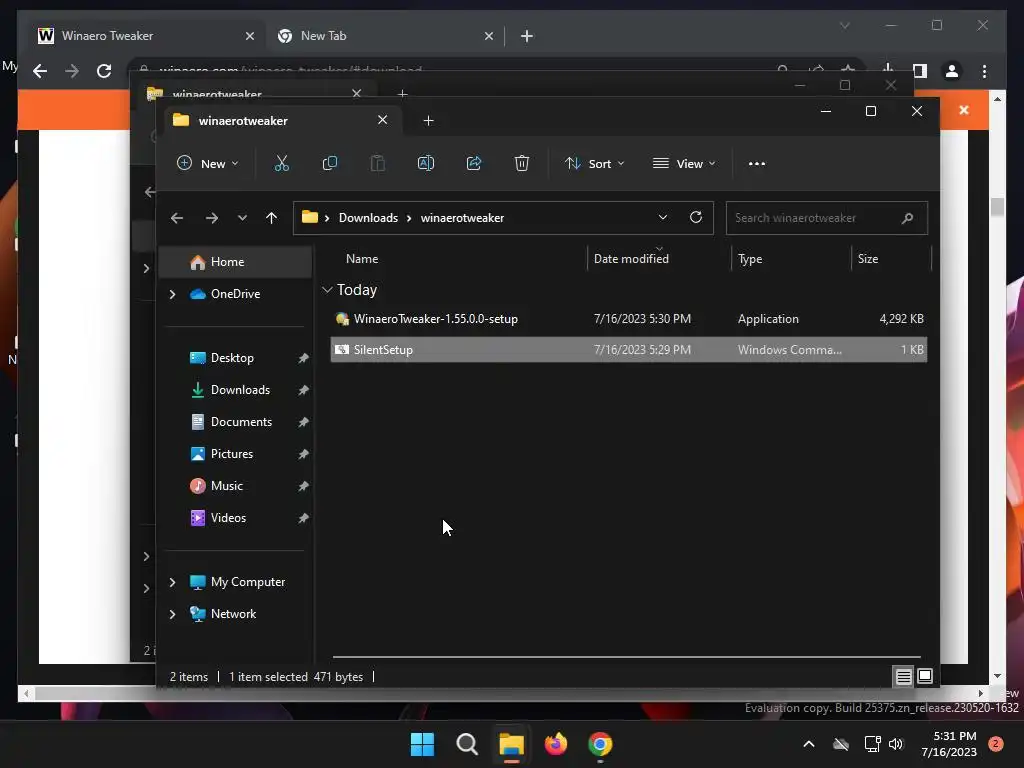
Task: Click the Copy icon in the toolbar
Action: [x=330, y=163]
